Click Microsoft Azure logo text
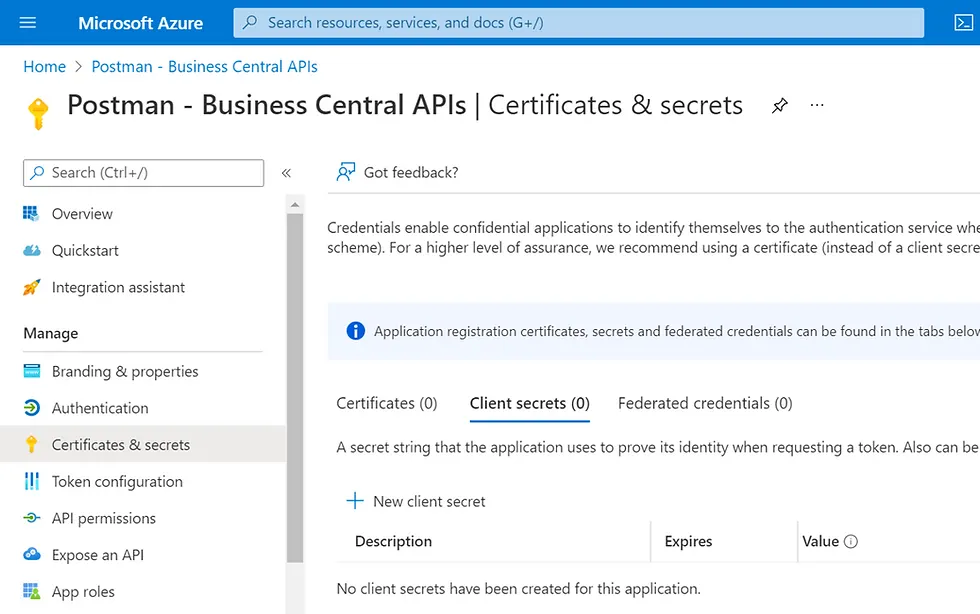 pyautogui.click(x=141, y=23)
